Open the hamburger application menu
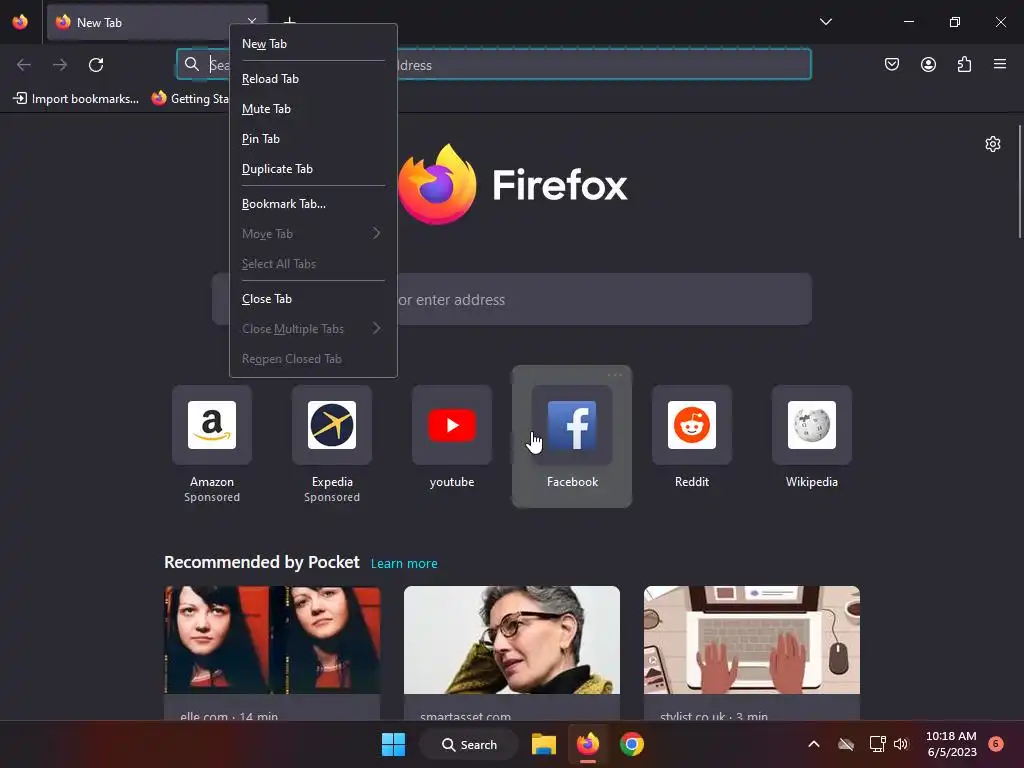 (1000, 64)
